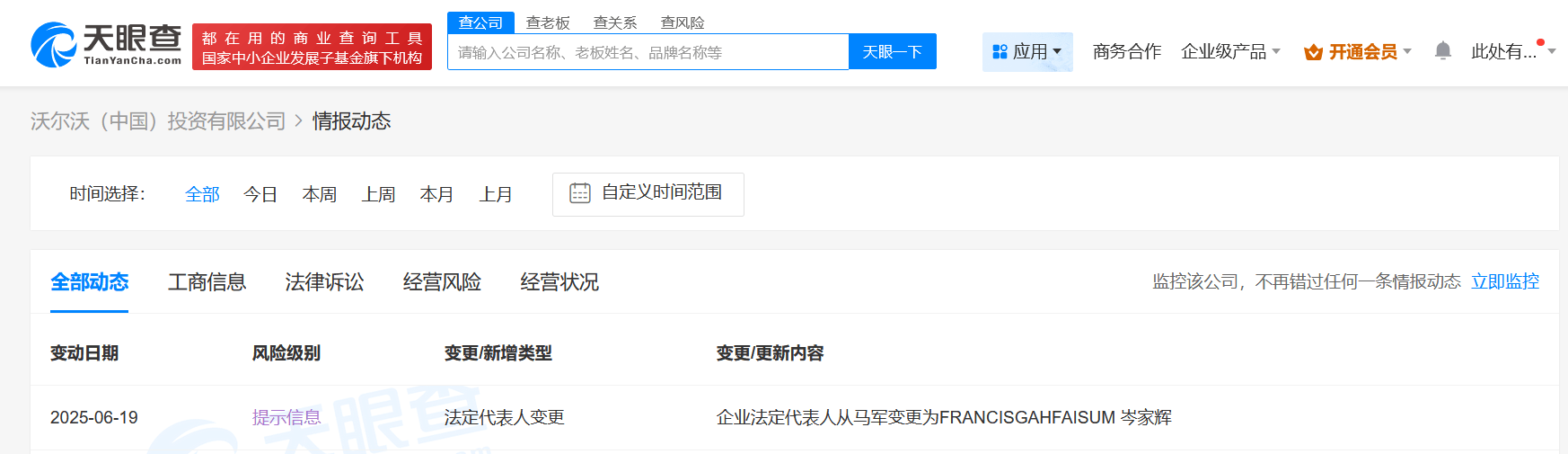The height and width of the screenshot is (454, 1568).
Task: Click the 变动日期 column header
Action: click(x=84, y=353)
